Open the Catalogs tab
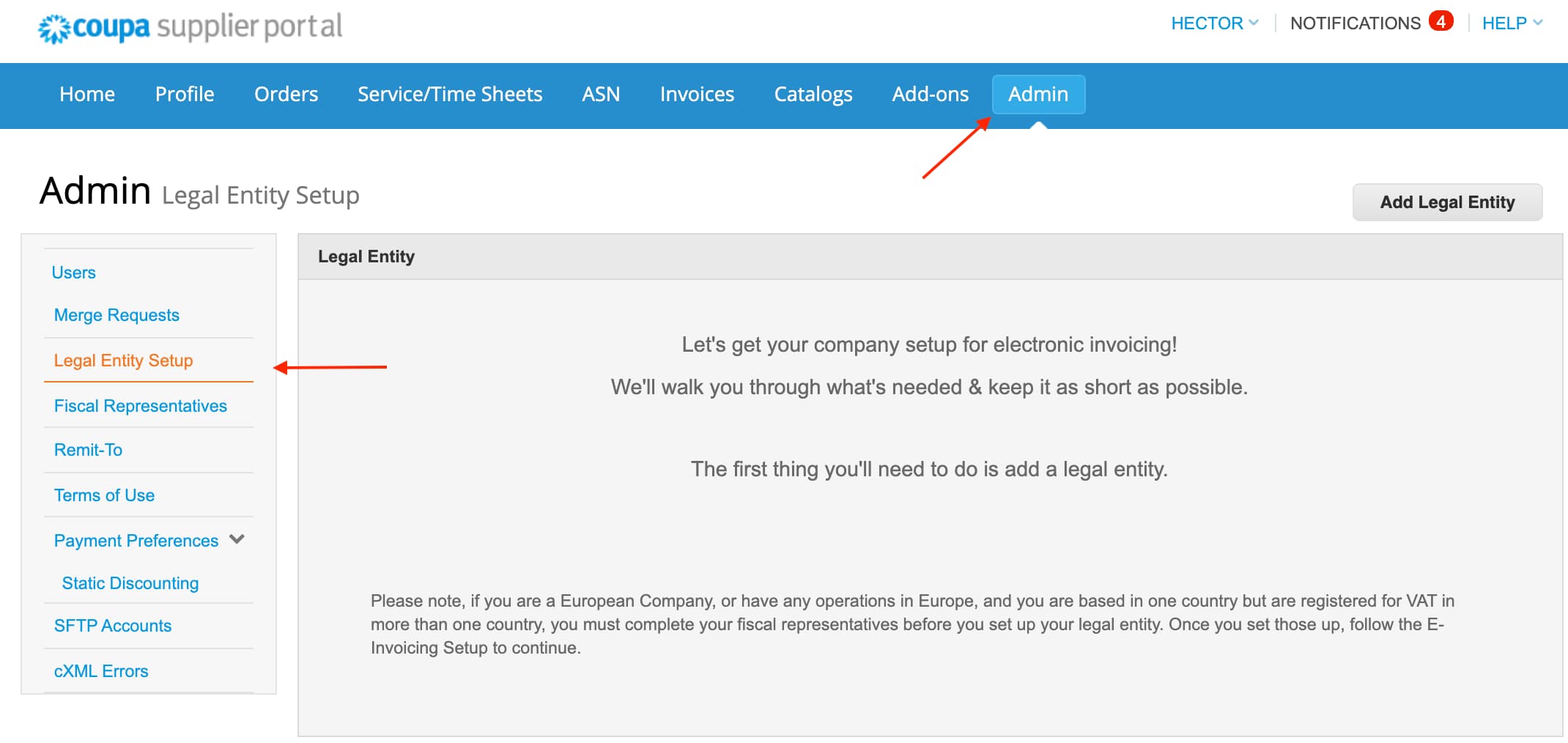1568x743 pixels. 813,95
